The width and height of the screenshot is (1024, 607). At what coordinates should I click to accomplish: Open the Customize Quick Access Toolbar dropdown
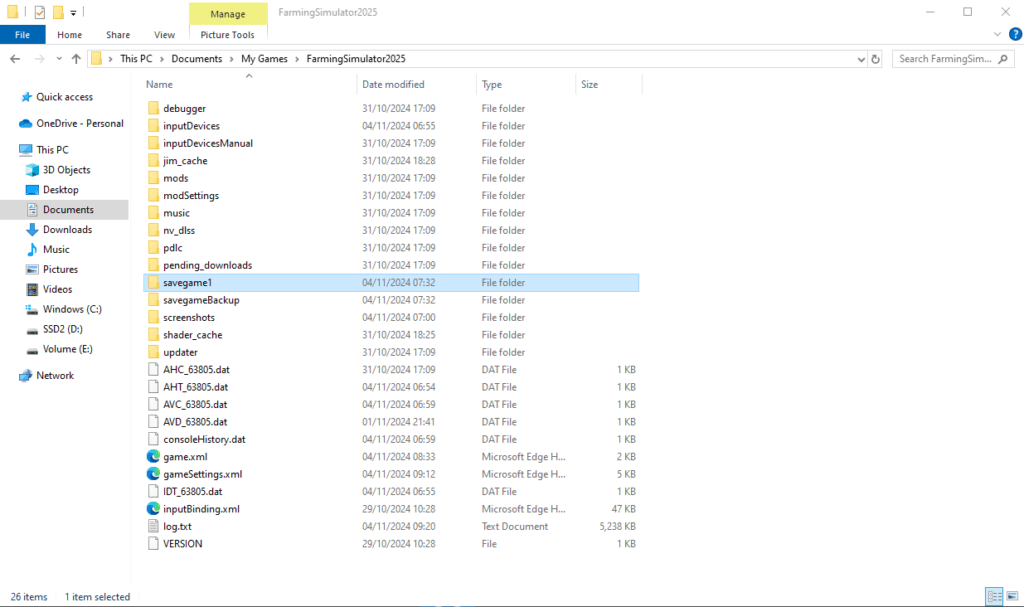click(74, 13)
